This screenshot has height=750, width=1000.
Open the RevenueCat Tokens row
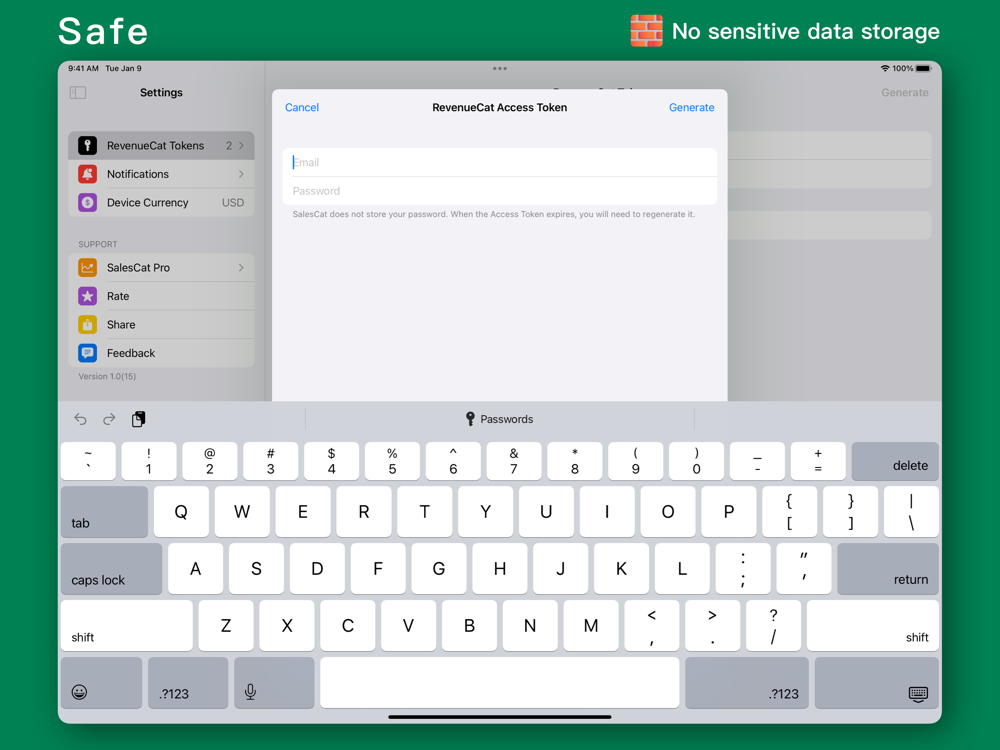tap(161, 145)
